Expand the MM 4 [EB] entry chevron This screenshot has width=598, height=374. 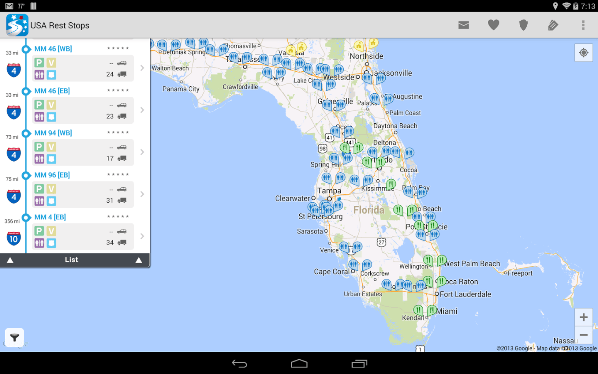142,236
